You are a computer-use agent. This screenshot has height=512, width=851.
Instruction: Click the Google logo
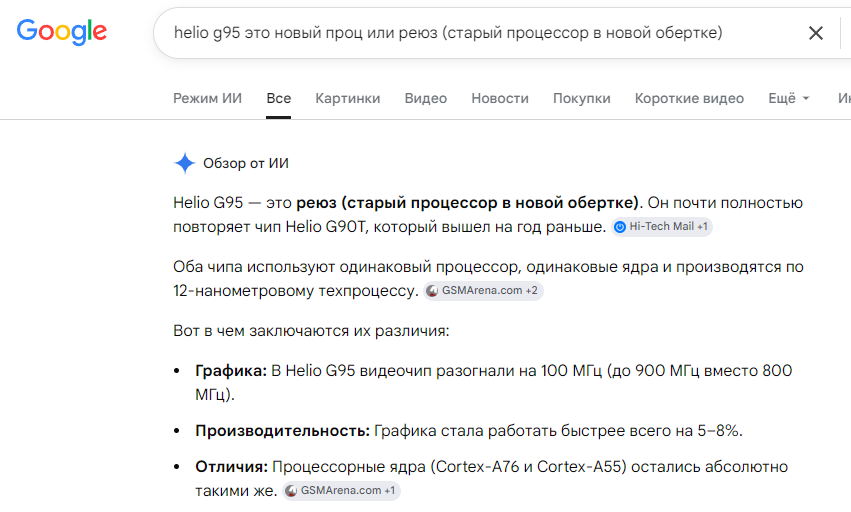point(61,31)
